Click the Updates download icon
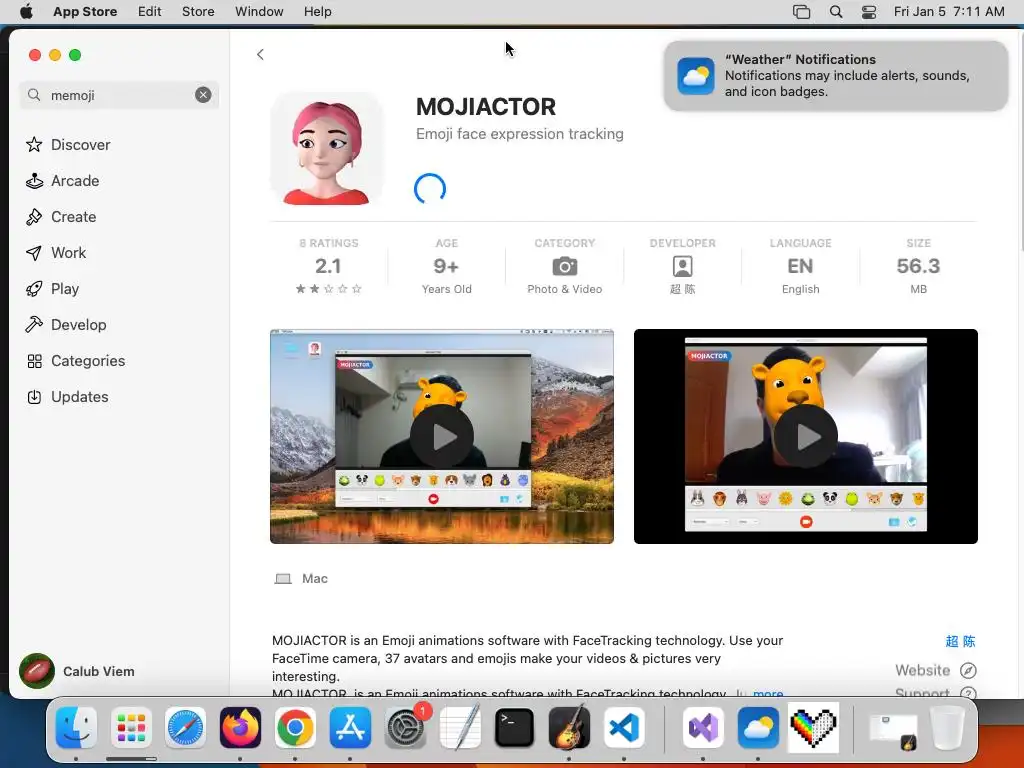Image resolution: width=1024 pixels, height=768 pixels. [34, 396]
